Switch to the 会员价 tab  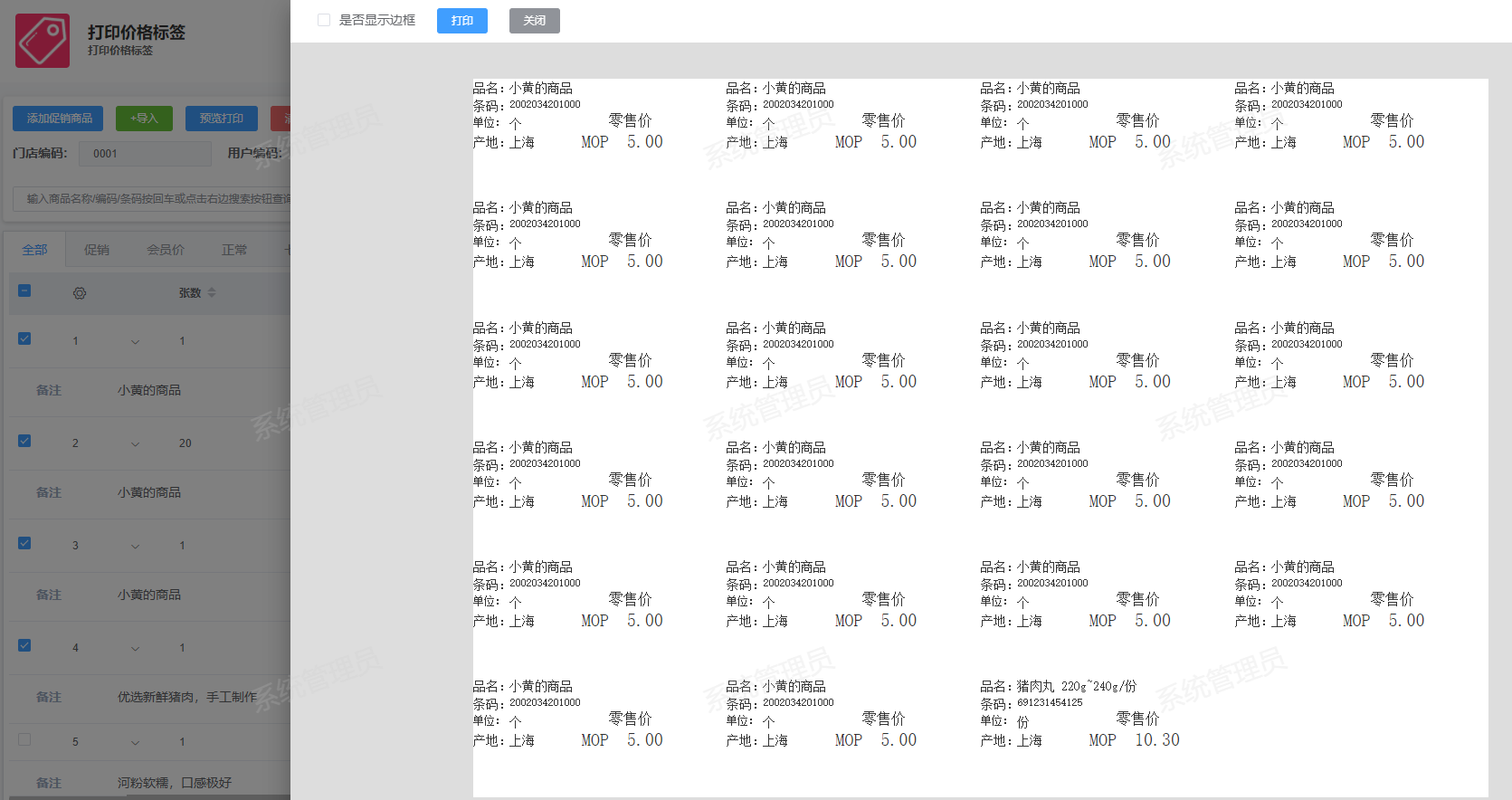[166, 250]
